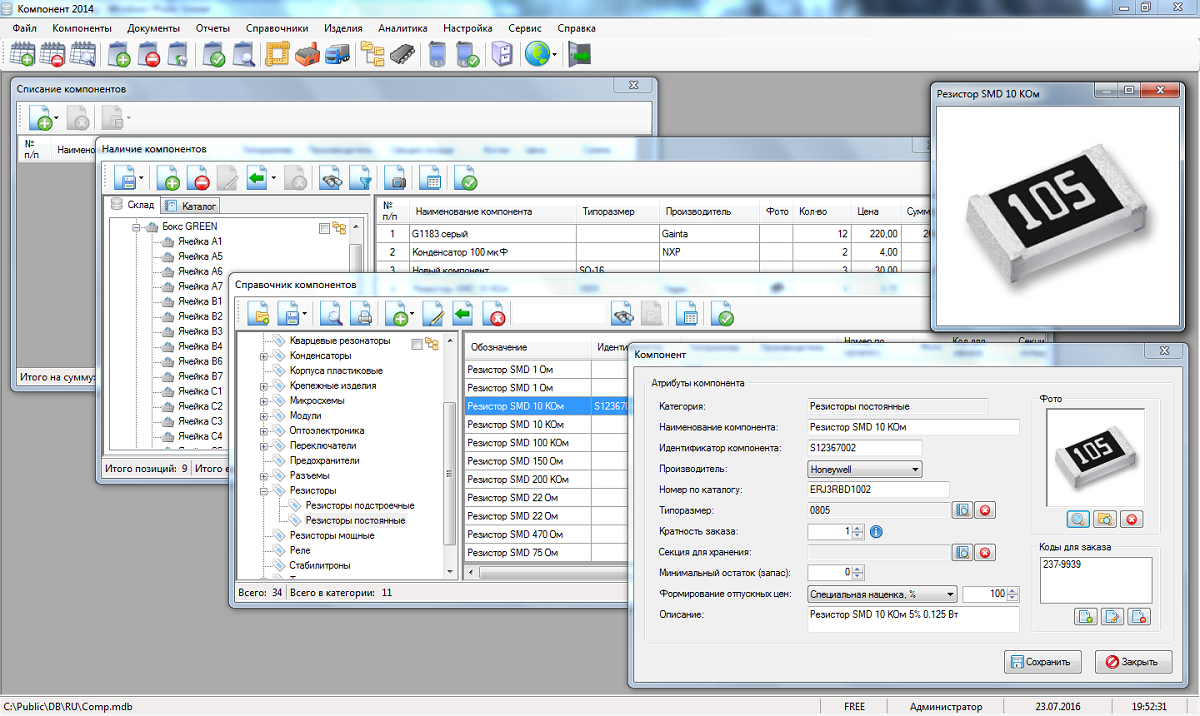
Task: Clear the Типоразмер field with red X button
Action: click(x=984, y=511)
